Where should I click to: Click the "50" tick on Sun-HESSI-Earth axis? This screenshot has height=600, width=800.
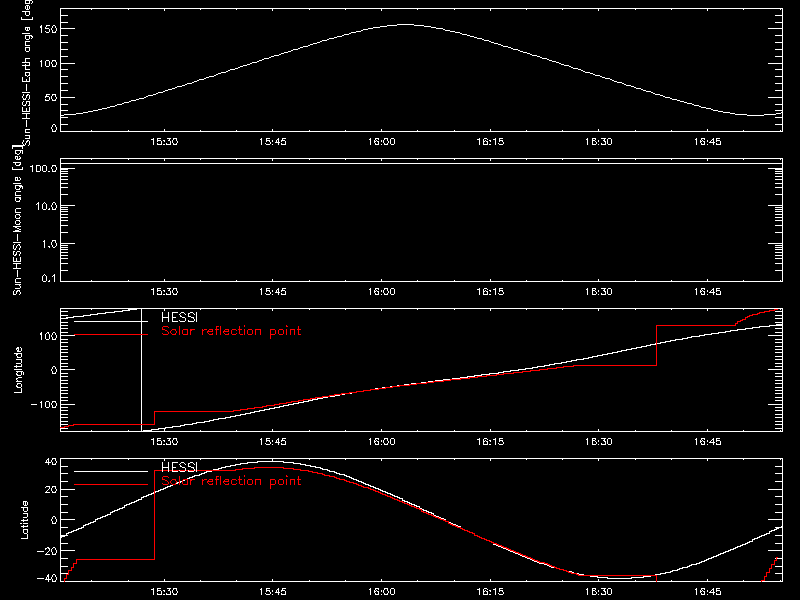[52, 97]
